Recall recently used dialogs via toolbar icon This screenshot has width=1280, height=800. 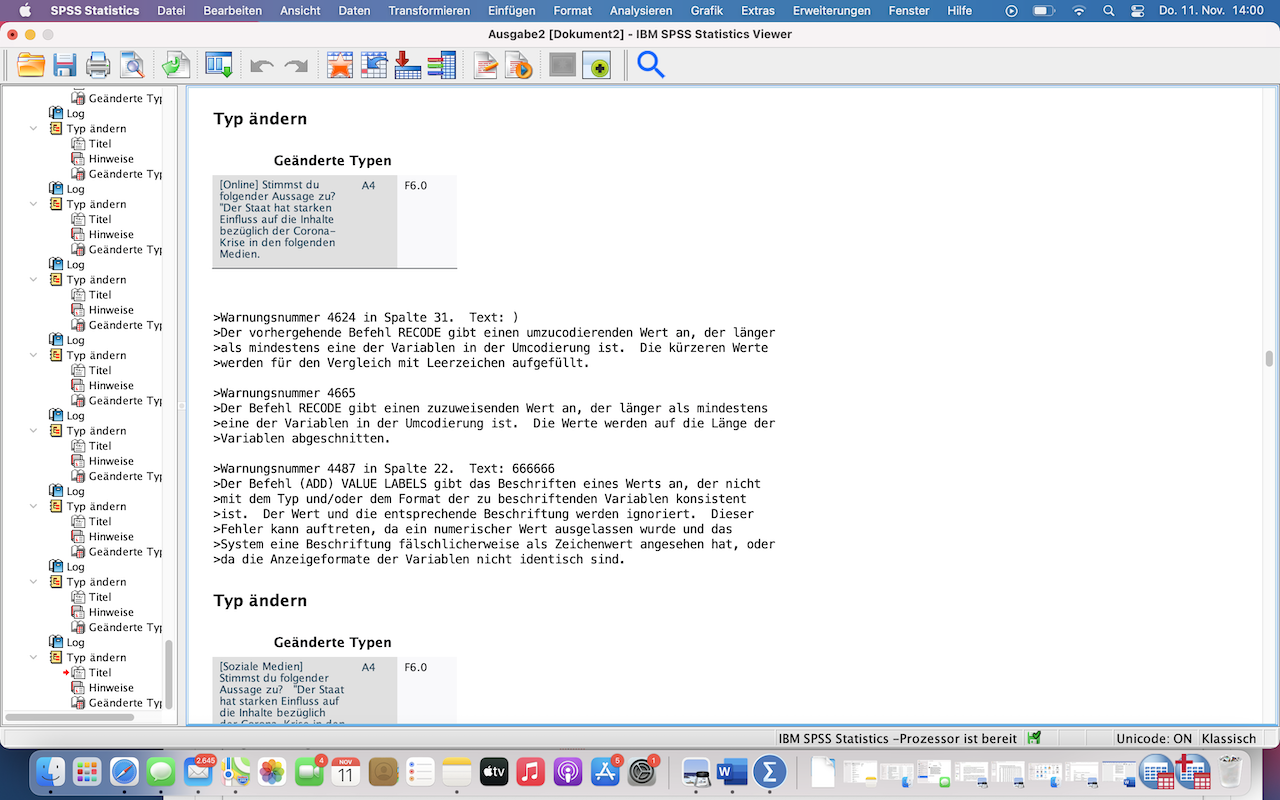click(219, 66)
